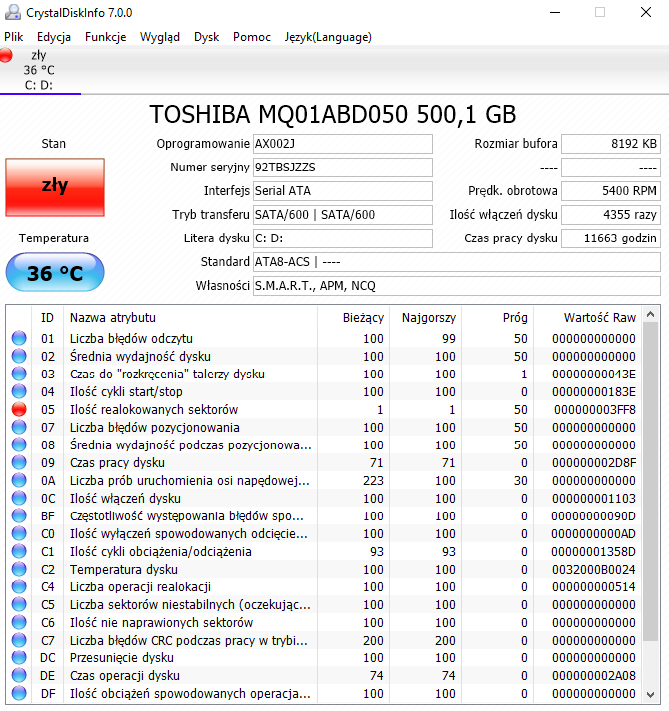Click the blue status icon for attribute C4
This screenshot has width=669, height=711.
19,587
